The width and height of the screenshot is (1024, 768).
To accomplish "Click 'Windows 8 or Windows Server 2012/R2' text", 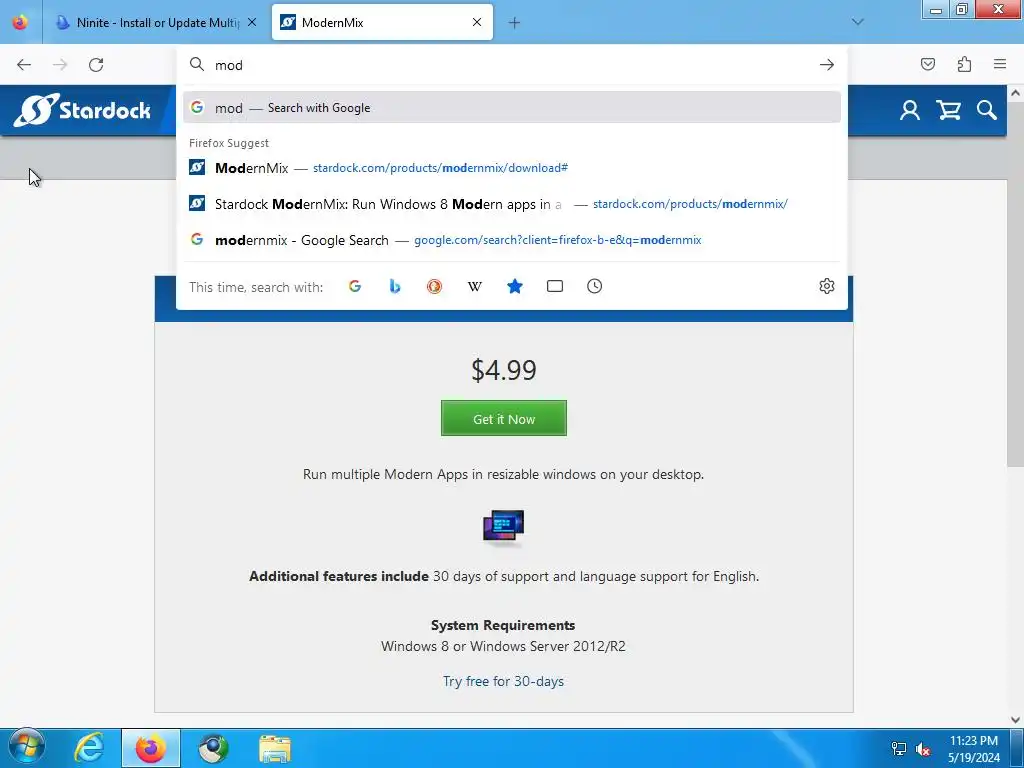I will (x=503, y=646).
